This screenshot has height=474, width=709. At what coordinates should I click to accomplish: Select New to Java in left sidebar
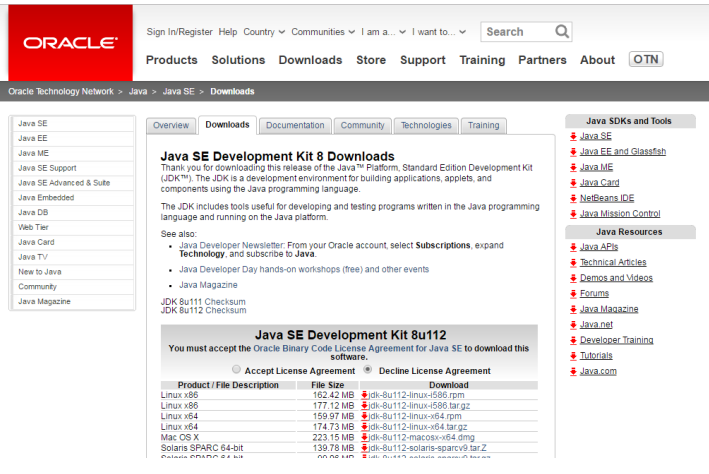tap(74, 272)
